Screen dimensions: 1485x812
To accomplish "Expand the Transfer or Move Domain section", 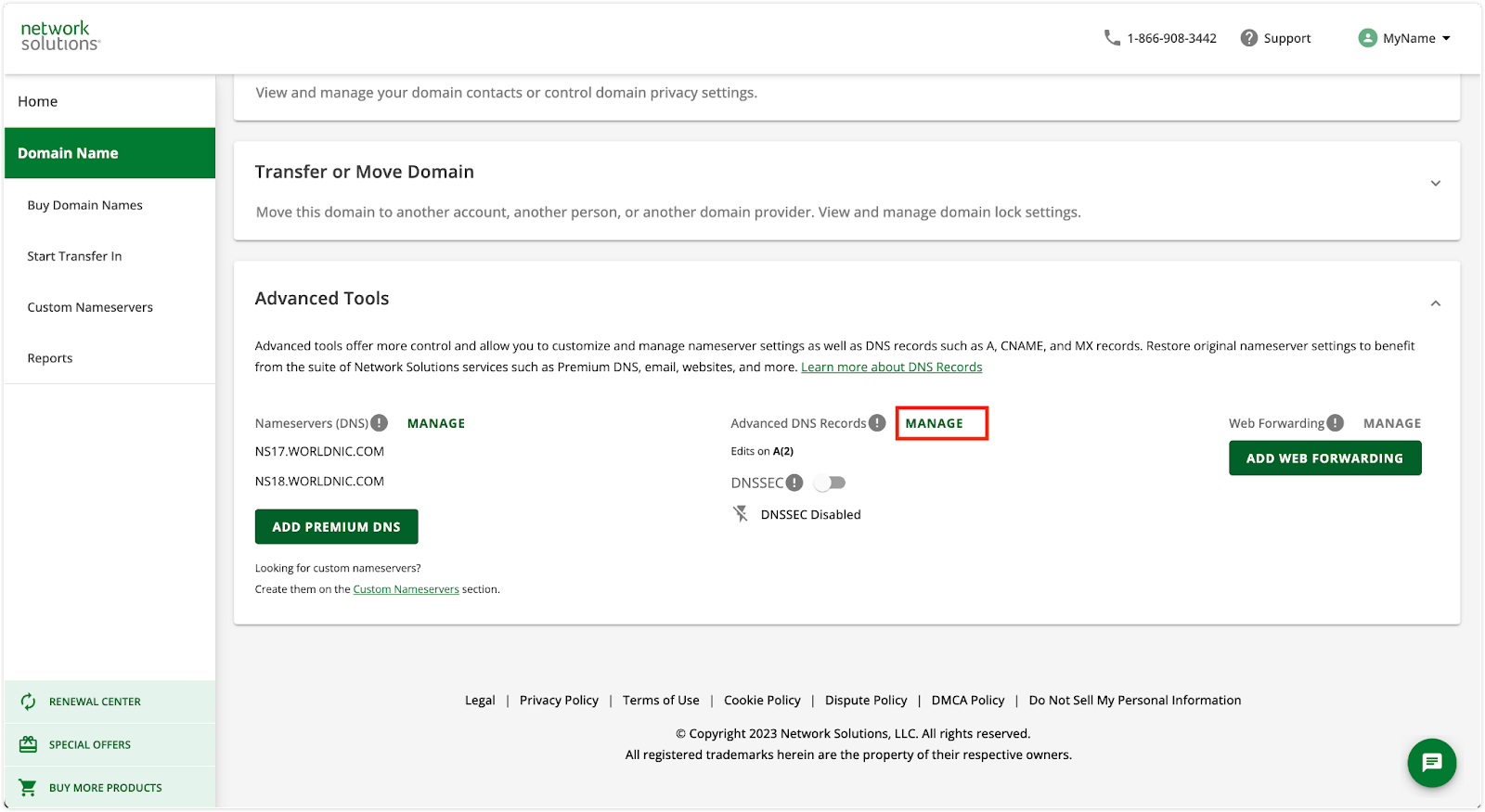I will coord(1436,184).
